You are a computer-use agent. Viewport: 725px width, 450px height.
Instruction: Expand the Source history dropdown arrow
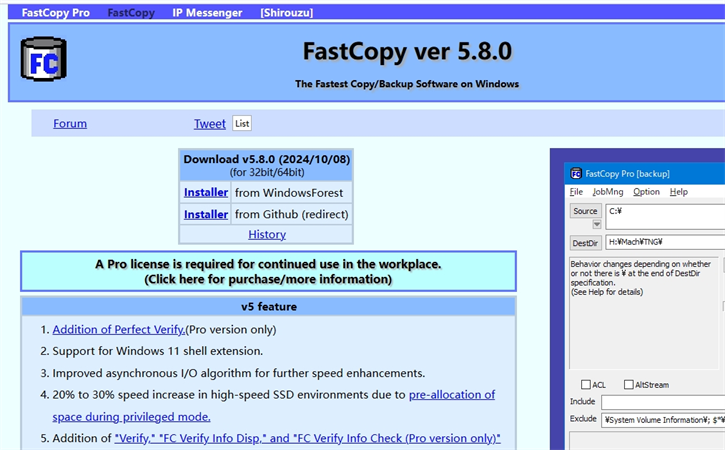pos(597,224)
